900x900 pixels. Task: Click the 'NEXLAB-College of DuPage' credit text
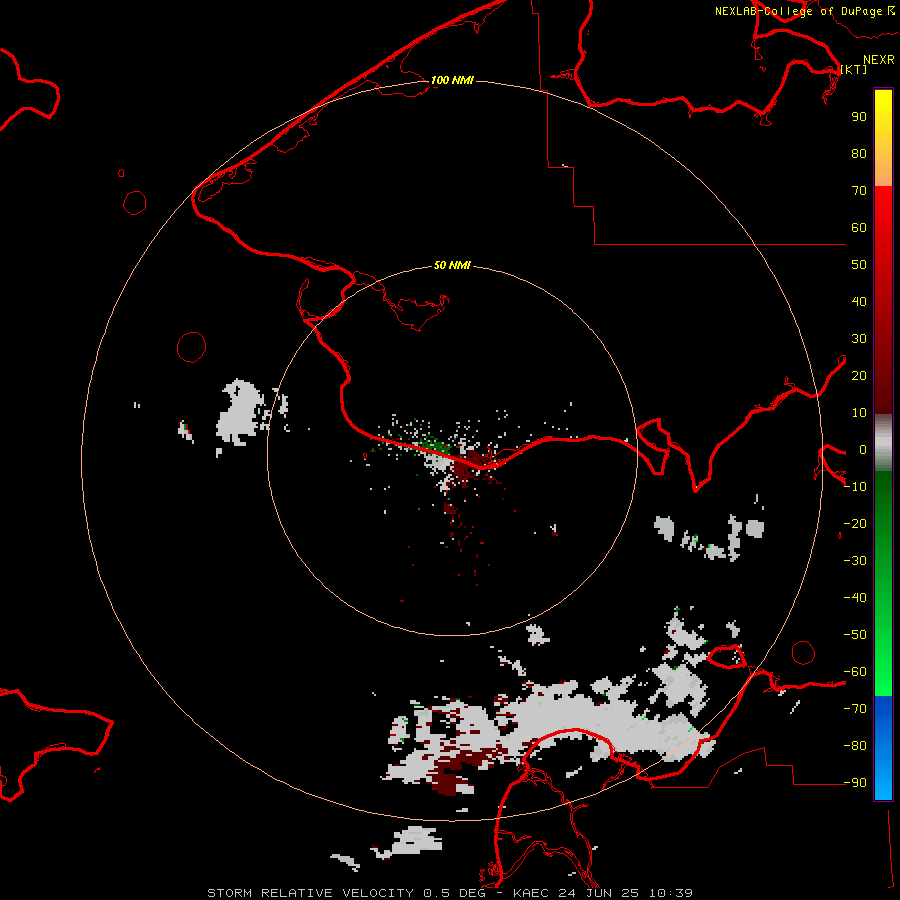point(798,11)
